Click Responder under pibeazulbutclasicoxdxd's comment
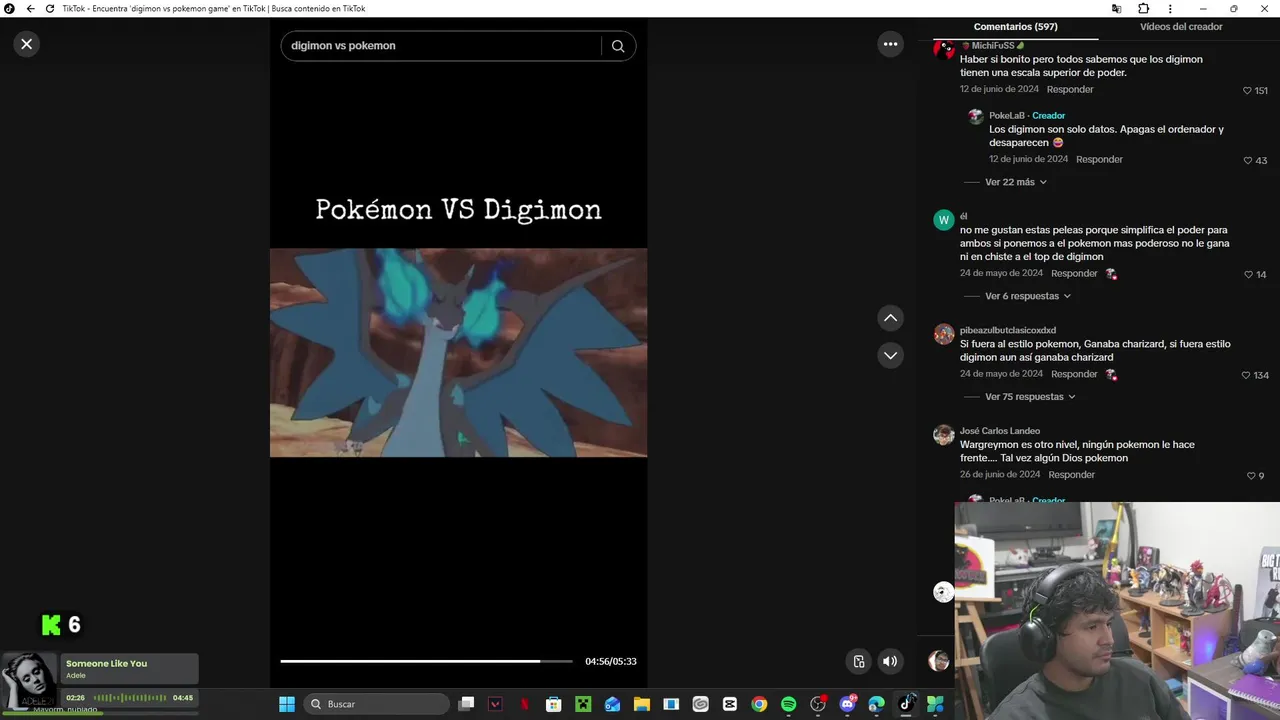 pos(1074,374)
